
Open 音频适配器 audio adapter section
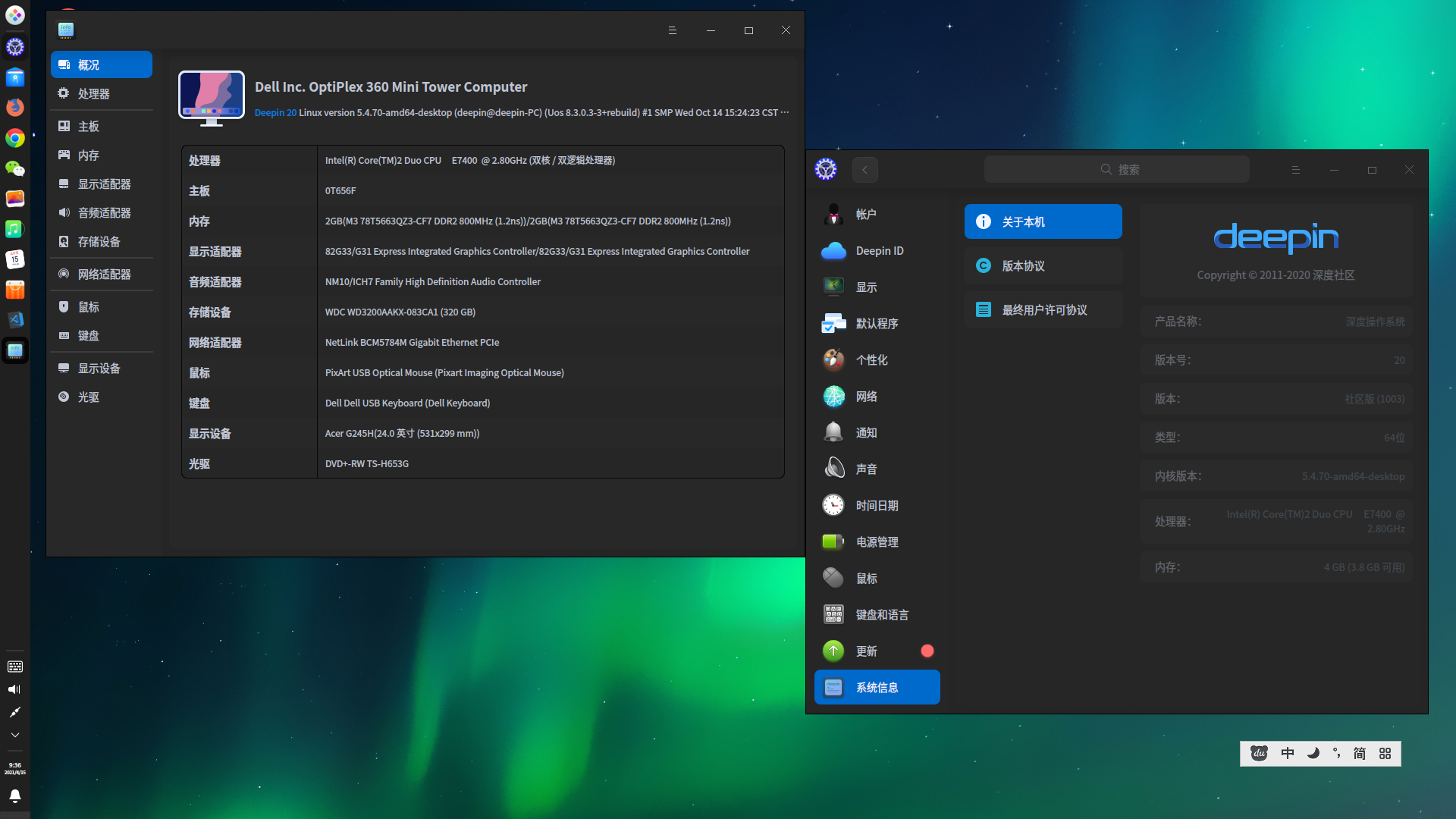[x=104, y=213]
